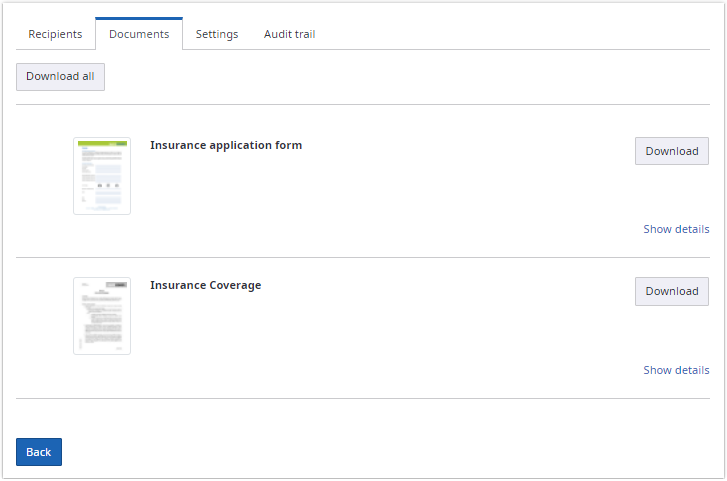The image size is (727, 481).
Task: Open the Insurance Coverage document thumbnail
Action: click(102, 316)
